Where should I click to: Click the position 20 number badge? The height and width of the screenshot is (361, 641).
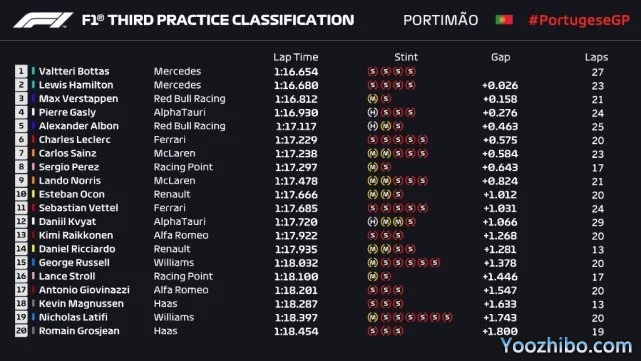pos(21,331)
